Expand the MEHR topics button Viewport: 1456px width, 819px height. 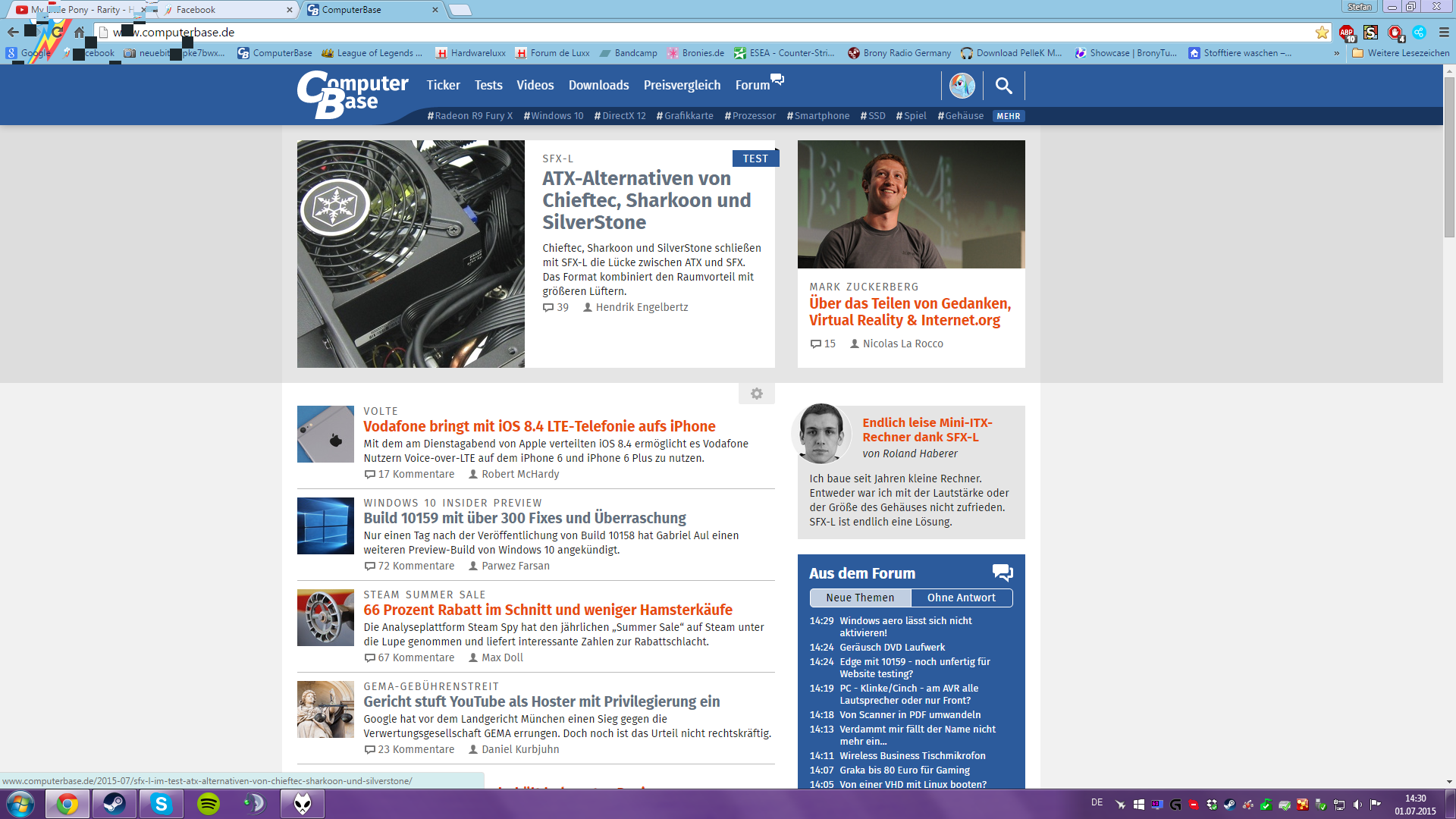(1008, 116)
